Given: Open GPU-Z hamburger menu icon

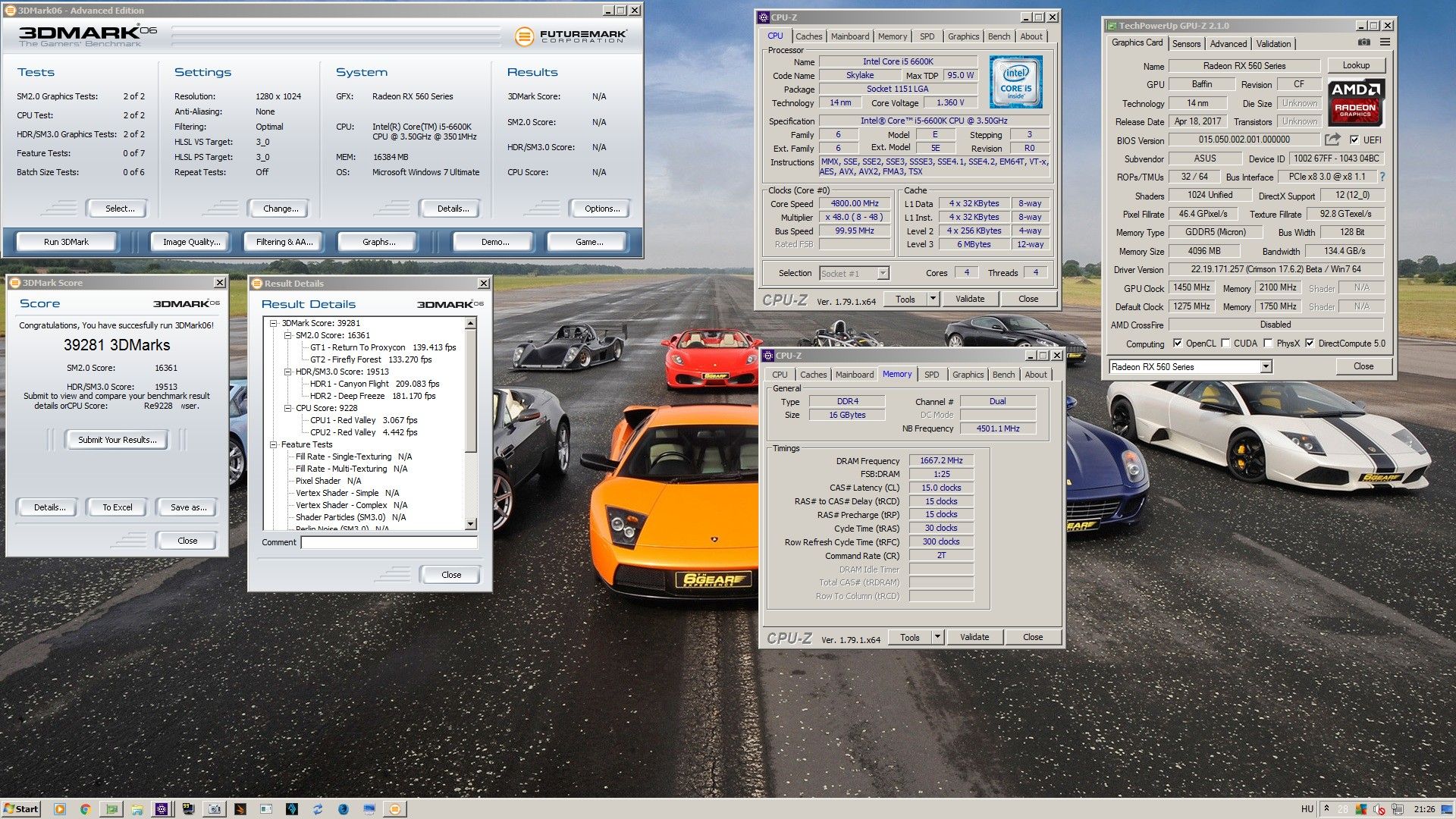Looking at the screenshot, I should (1385, 42).
